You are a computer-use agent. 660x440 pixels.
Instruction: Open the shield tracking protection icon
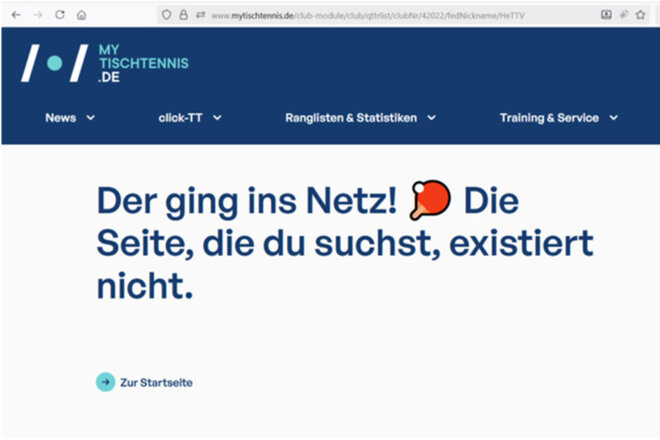(x=167, y=15)
